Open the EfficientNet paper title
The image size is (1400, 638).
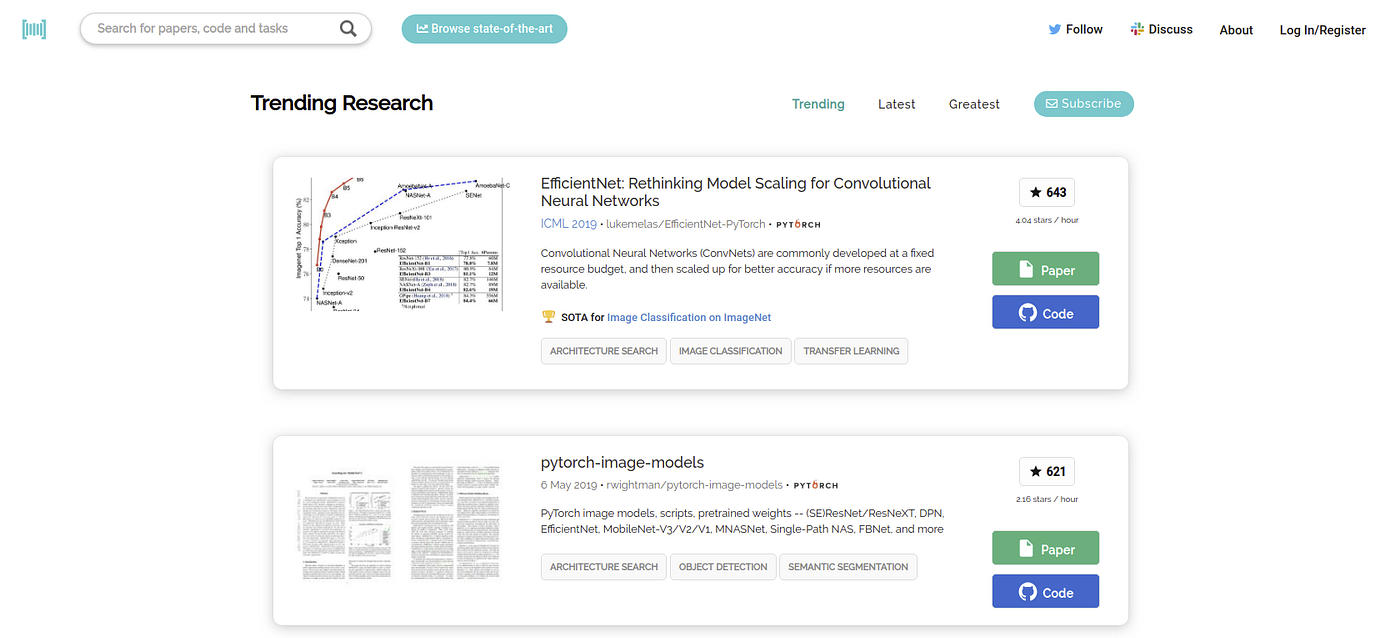click(735, 192)
